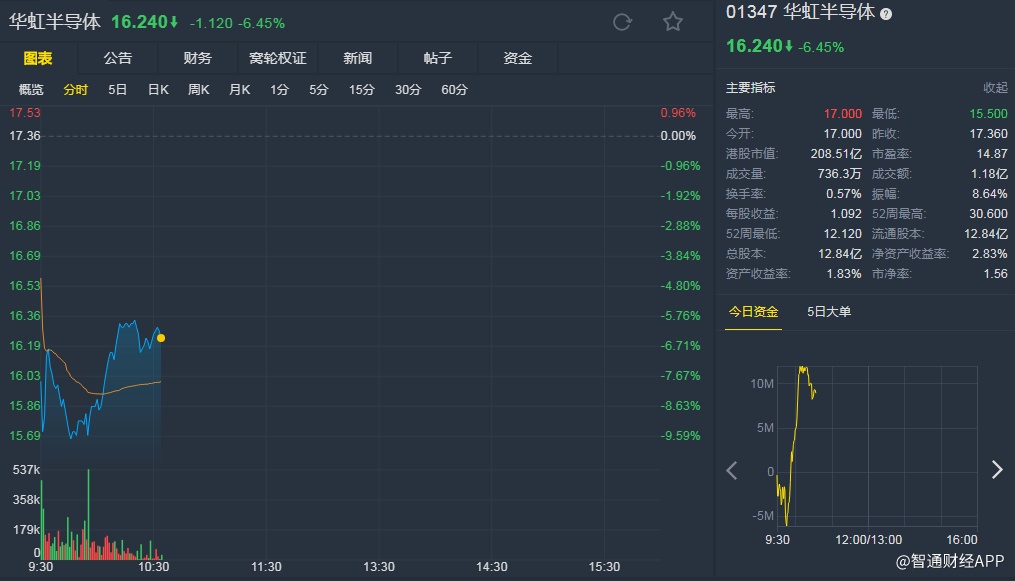Click the refresh icon beside the star
1015x581 pixels.
[622, 22]
